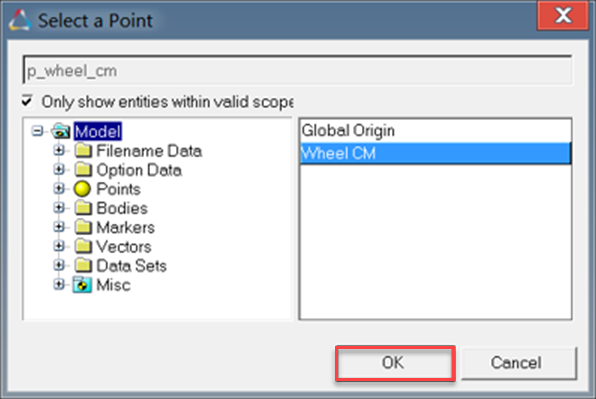The height and width of the screenshot is (399, 596).
Task: Click the Markers folder icon
Action: tap(83, 227)
